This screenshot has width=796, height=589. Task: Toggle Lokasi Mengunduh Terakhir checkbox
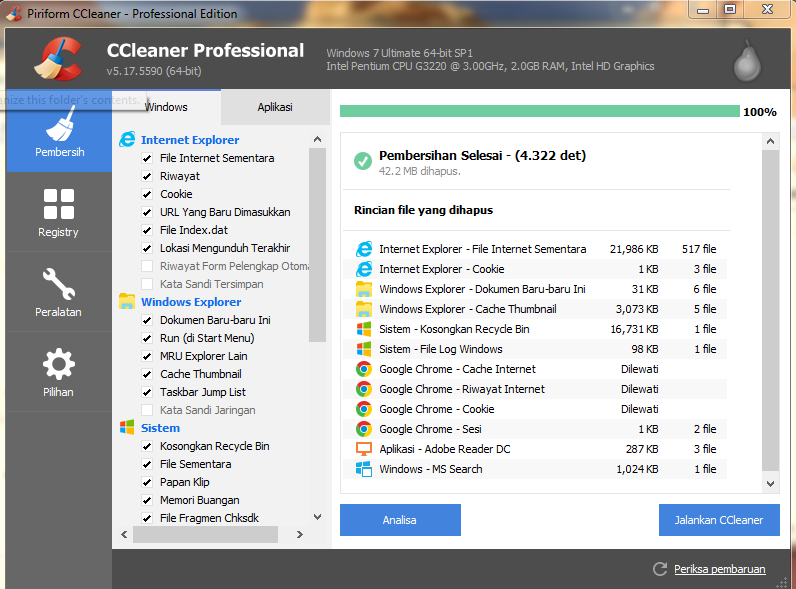(147, 248)
